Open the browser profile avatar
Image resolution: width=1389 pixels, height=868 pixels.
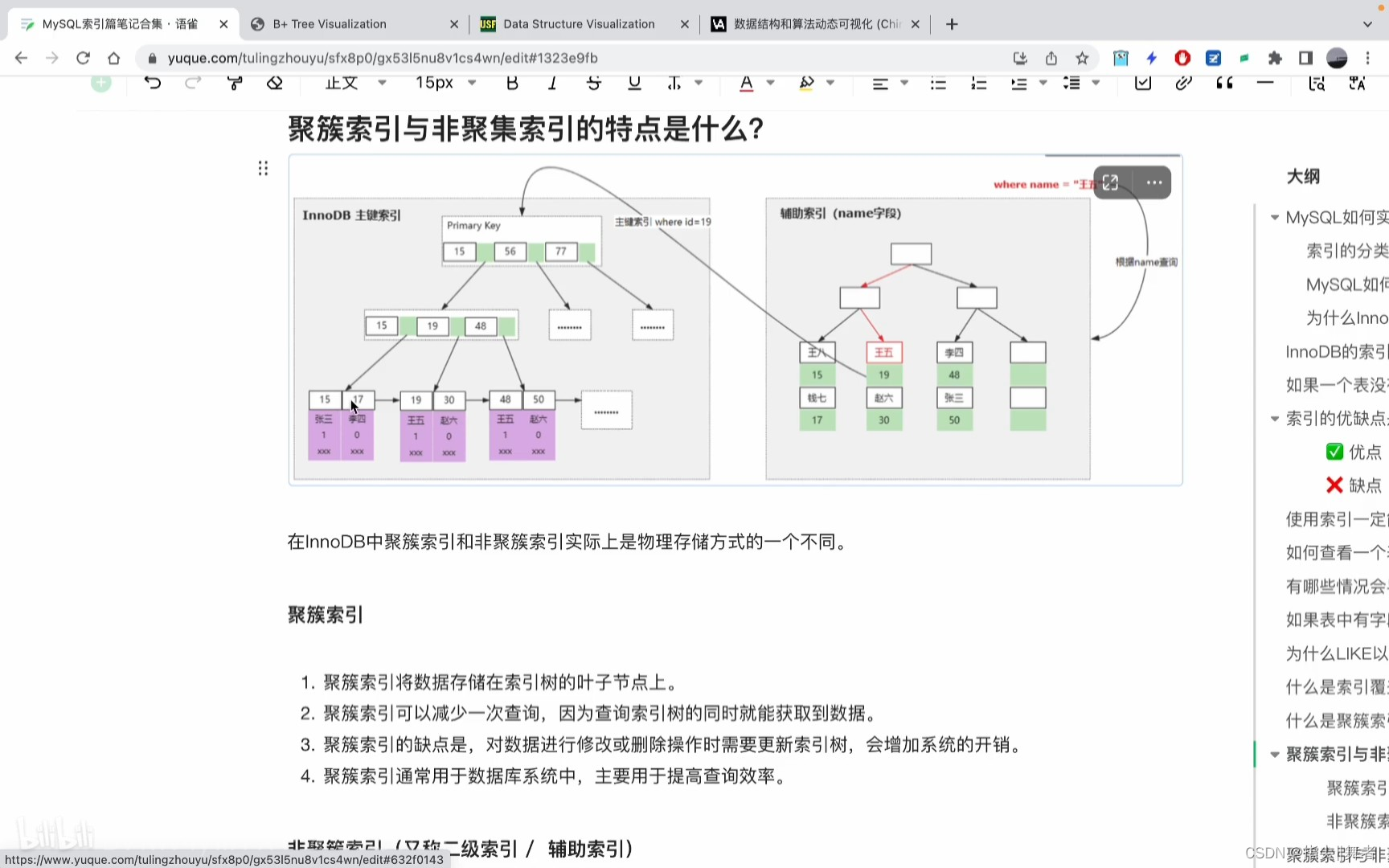pyautogui.click(x=1337, y=58)
